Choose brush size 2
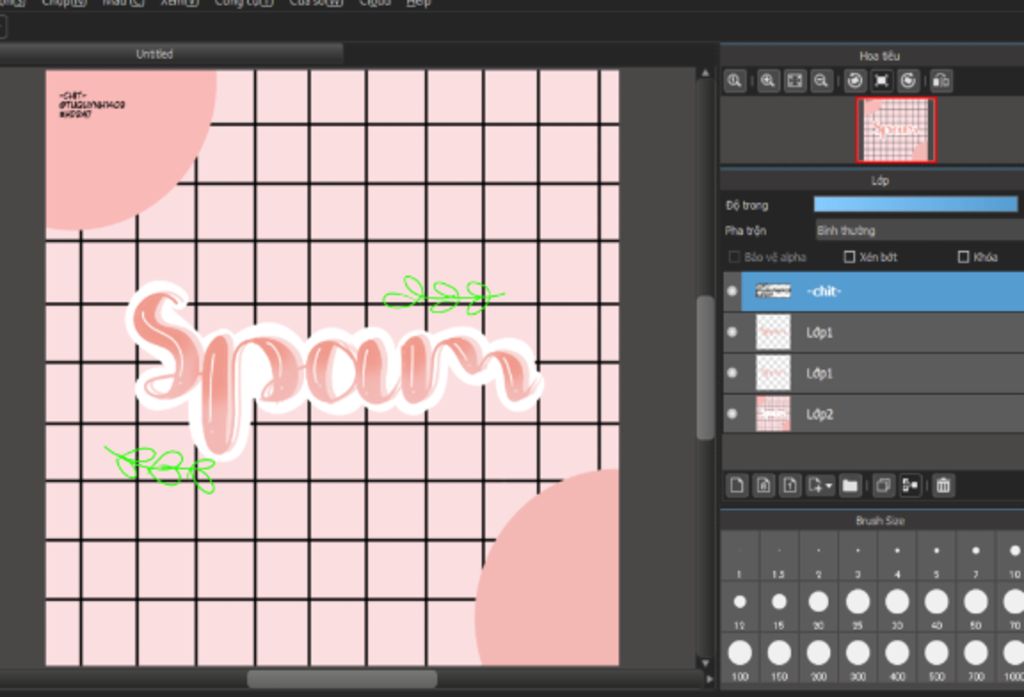 point(818,556)
